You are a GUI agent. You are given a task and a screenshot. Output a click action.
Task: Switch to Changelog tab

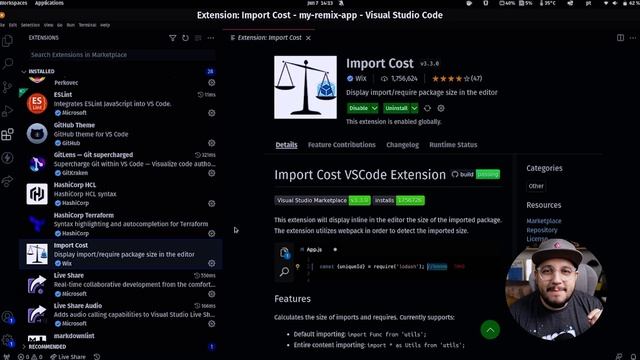pos(402,145)
